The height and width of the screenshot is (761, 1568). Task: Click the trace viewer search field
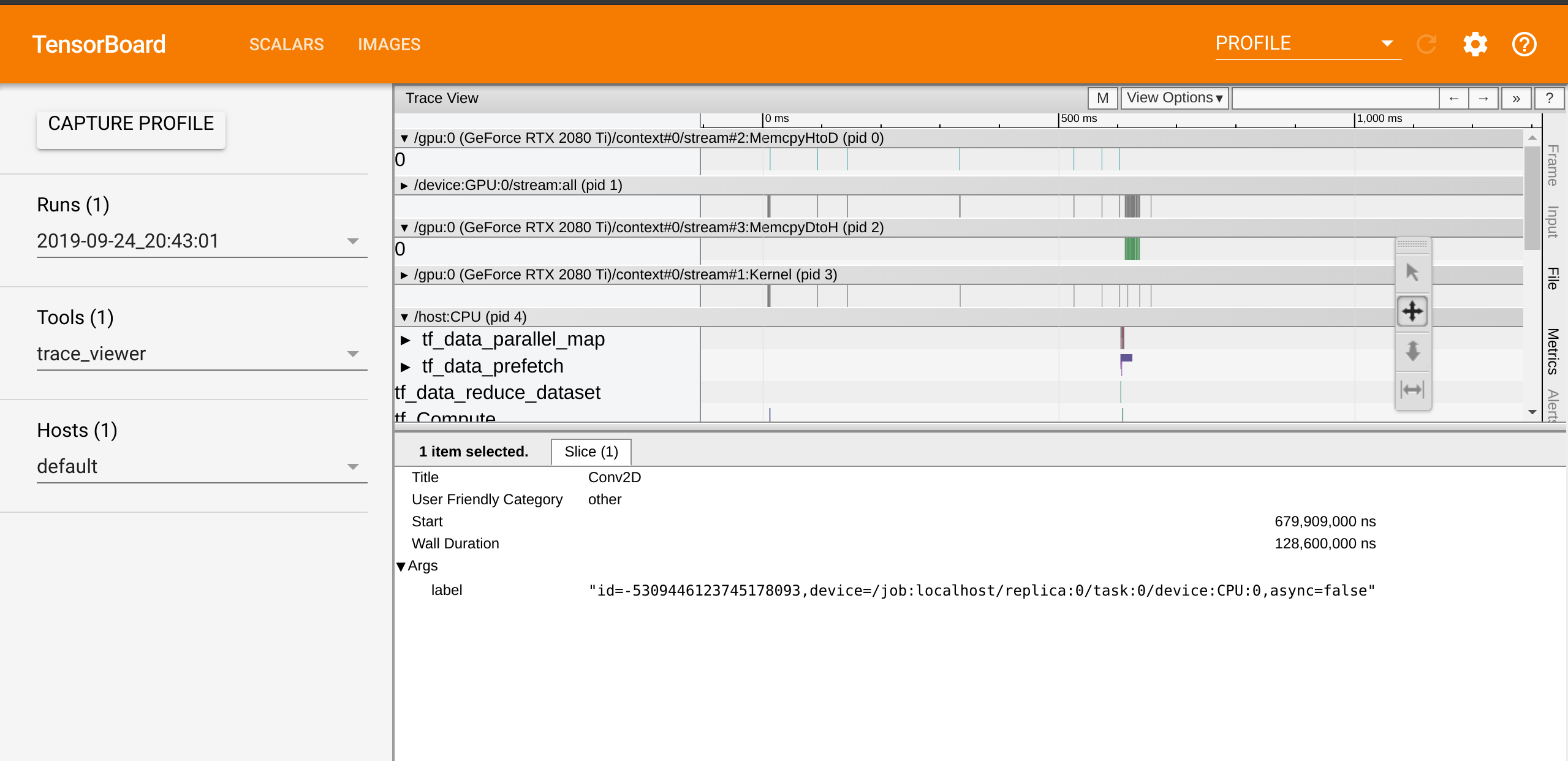point(1335,97)
